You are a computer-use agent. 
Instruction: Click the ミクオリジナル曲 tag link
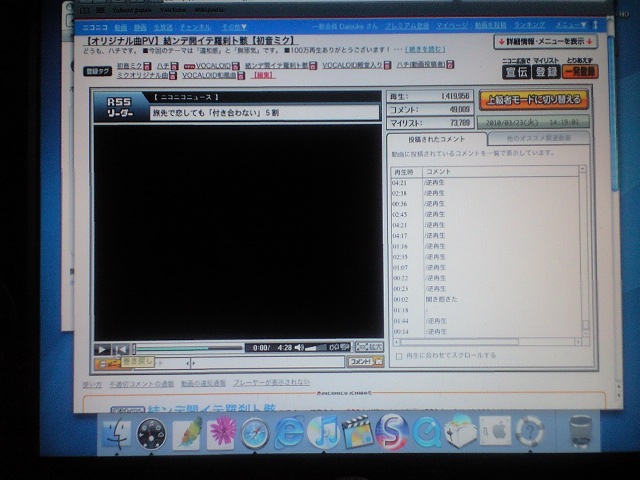click(x=142, y=76)
